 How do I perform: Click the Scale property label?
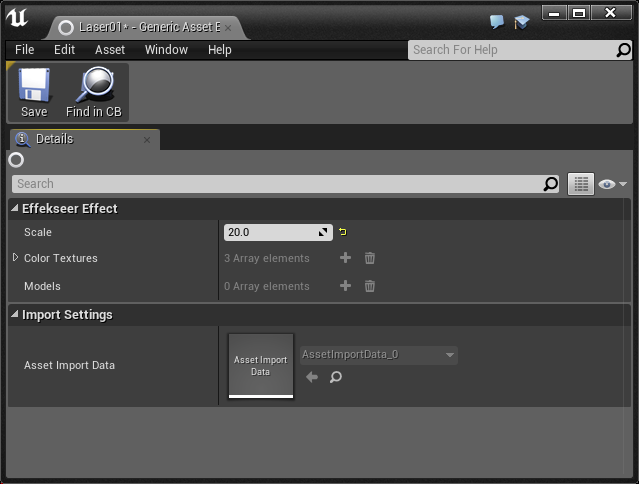[x=38, y=232]
